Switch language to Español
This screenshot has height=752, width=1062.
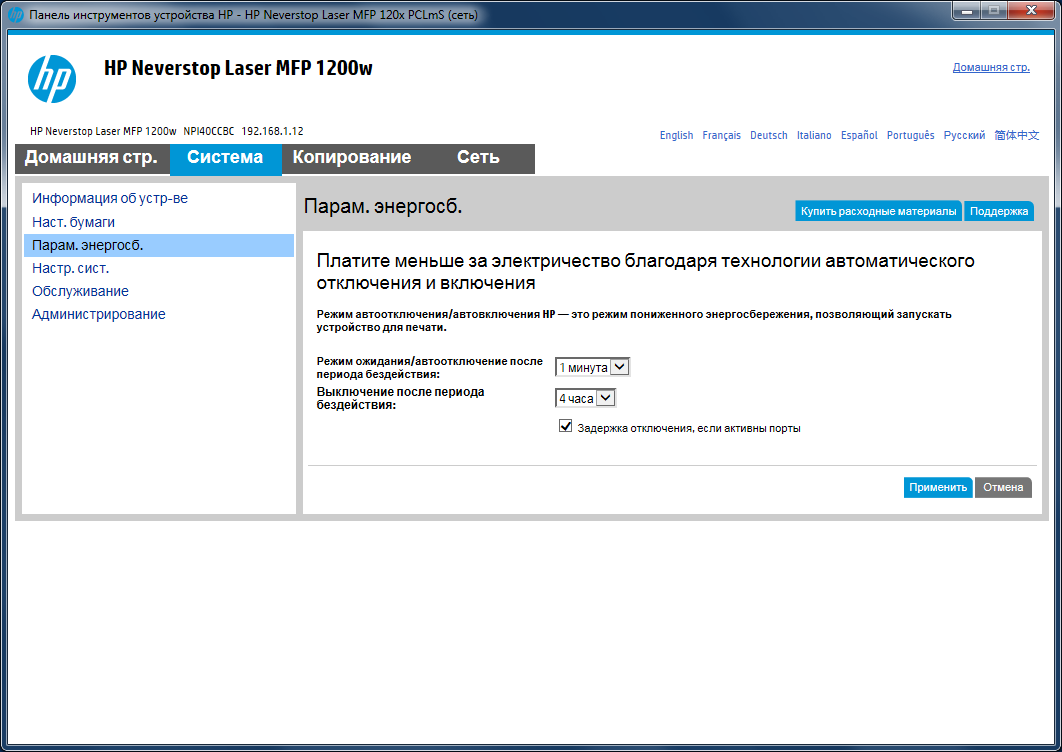[x=859, y=135]
